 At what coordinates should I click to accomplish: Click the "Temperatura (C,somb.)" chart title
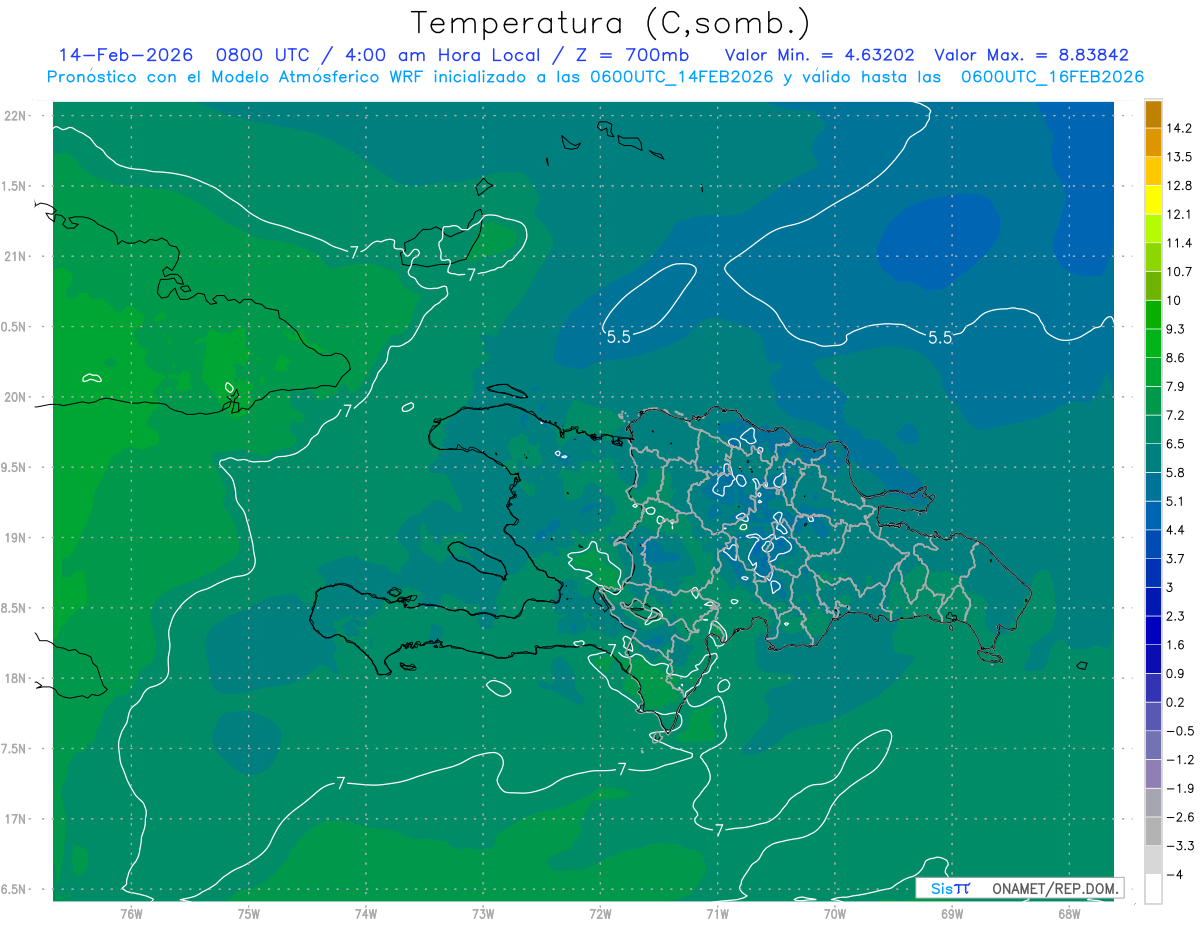610,22
